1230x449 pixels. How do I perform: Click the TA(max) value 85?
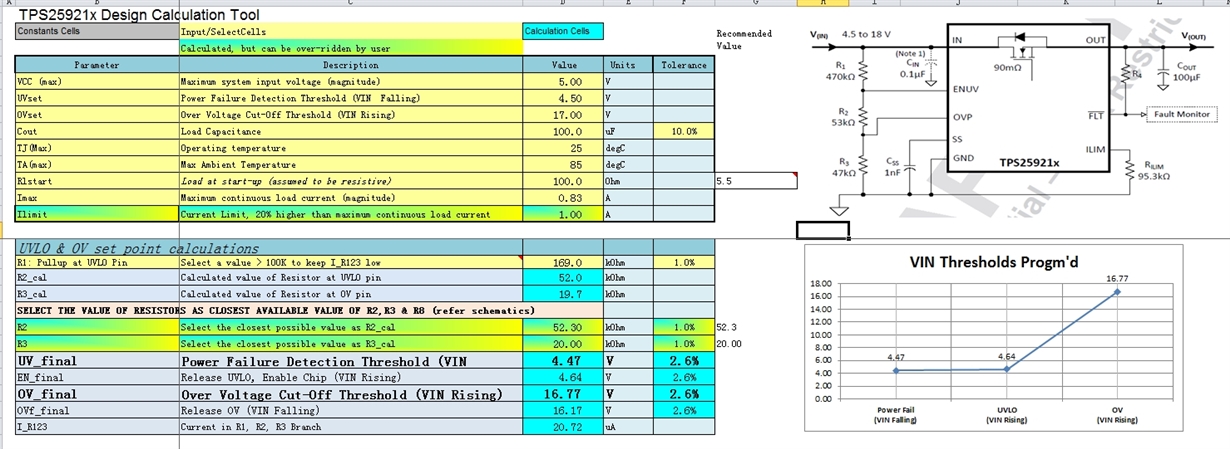[563, 165]
